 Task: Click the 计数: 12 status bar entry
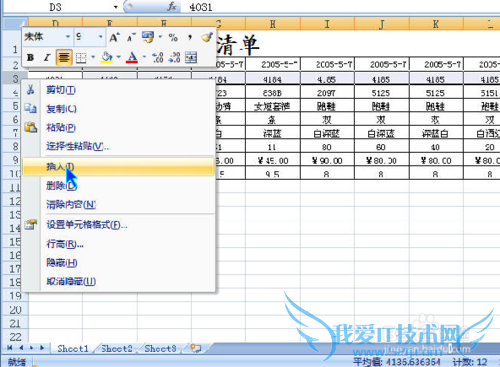pyautogui.click(x=470, y=362)
